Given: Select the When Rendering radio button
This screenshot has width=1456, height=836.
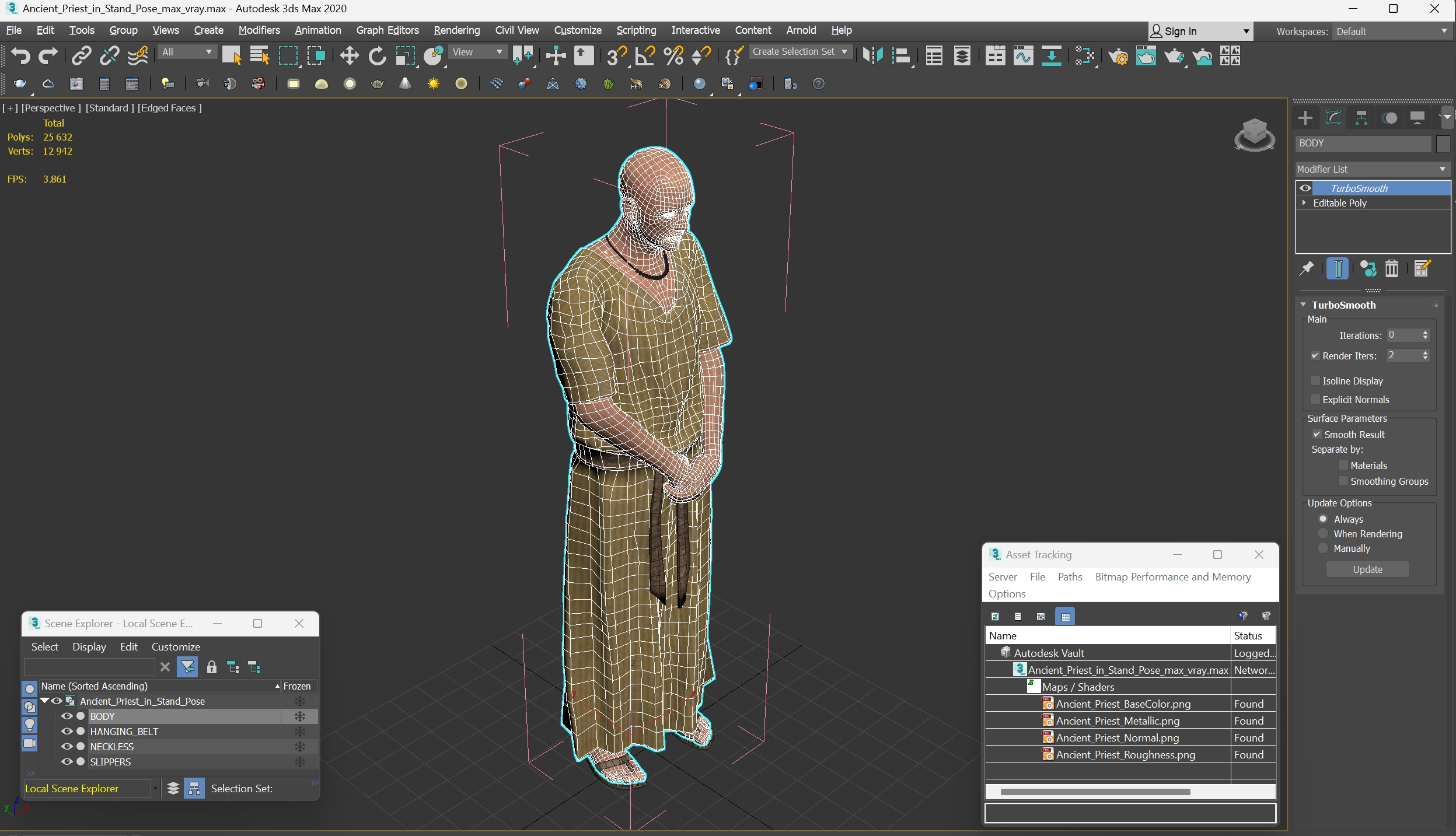Looking at the screenshot, I should tap(1323, 533).
